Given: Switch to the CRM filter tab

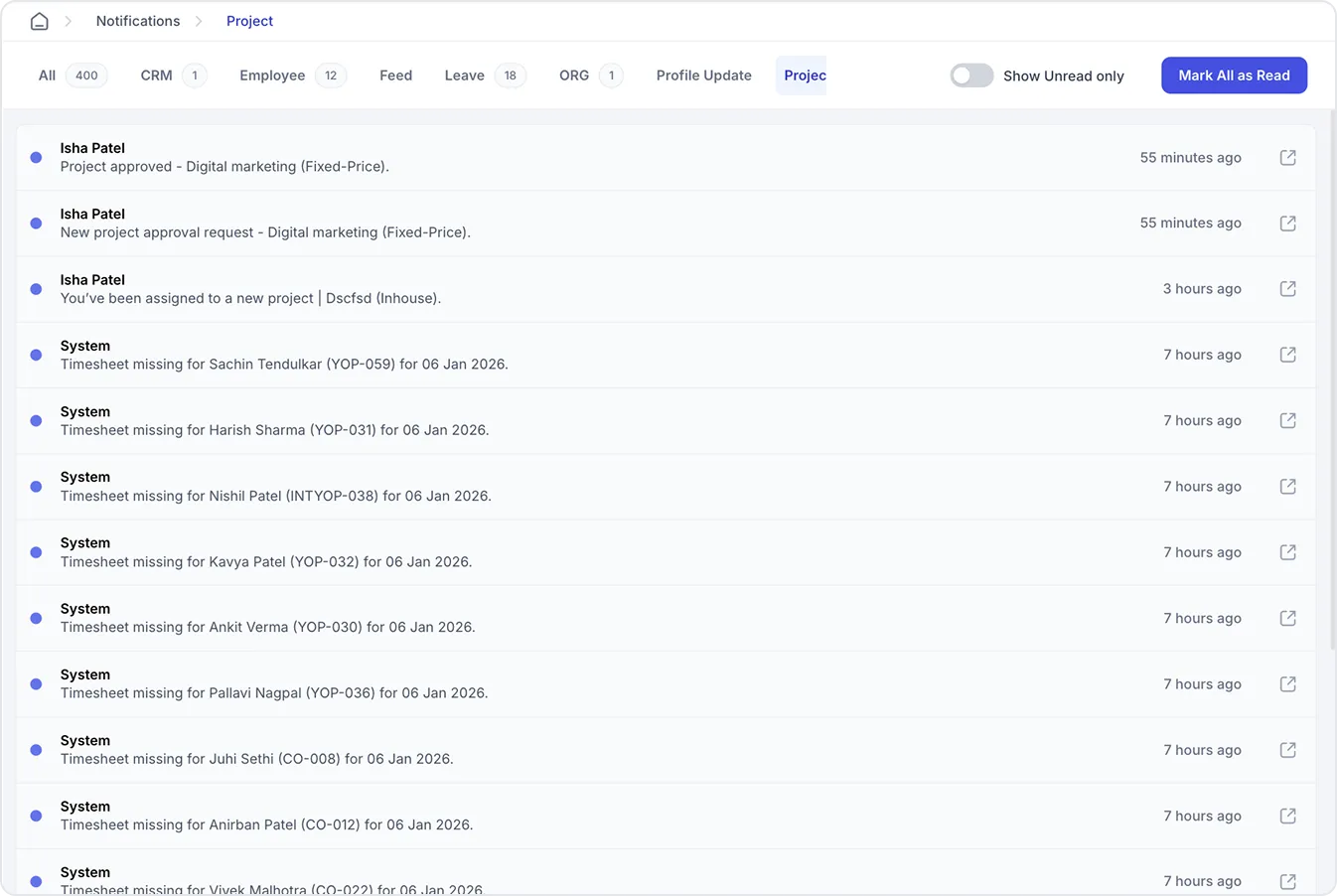Looking at the screenshot, I should pos(156,75).
